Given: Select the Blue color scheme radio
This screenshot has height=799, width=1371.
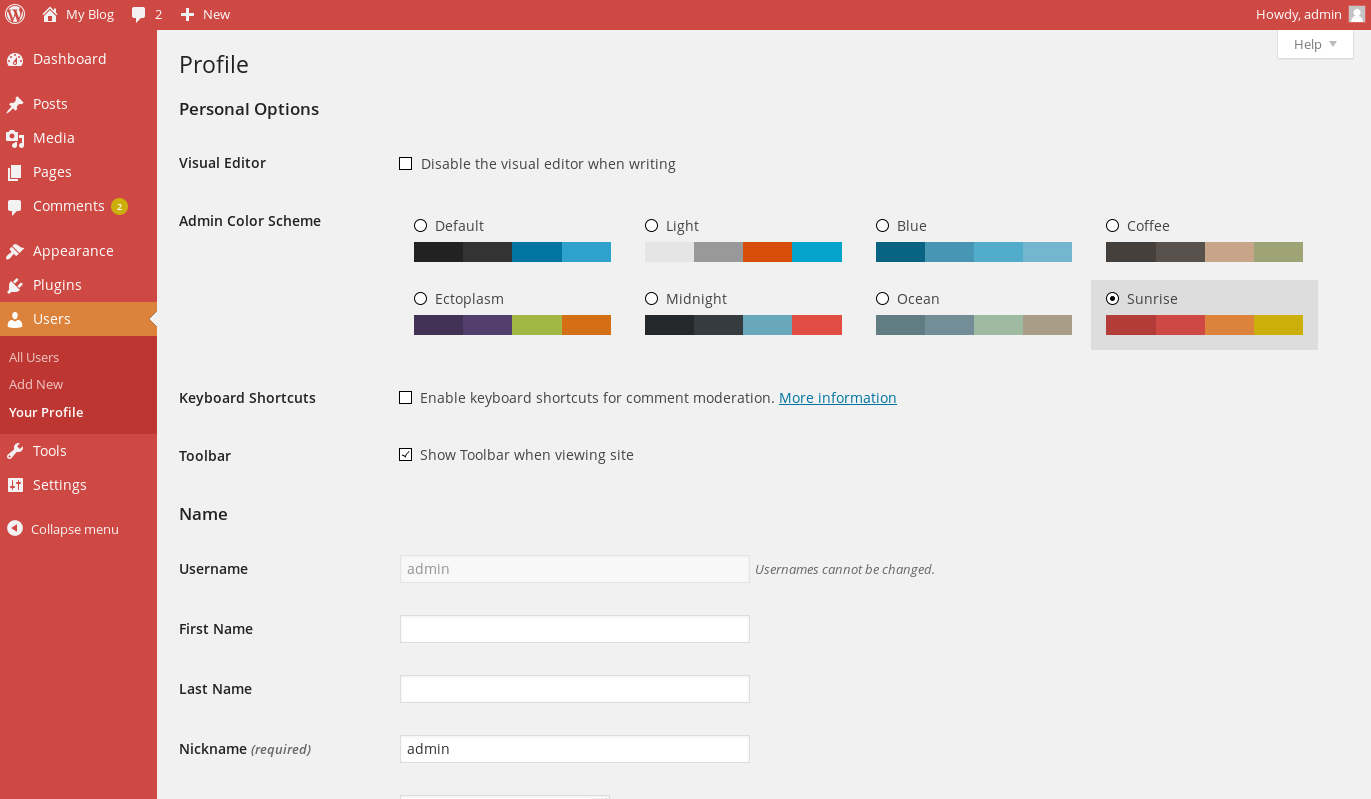Looking at the screenshot, I should [x=882, y=226].
